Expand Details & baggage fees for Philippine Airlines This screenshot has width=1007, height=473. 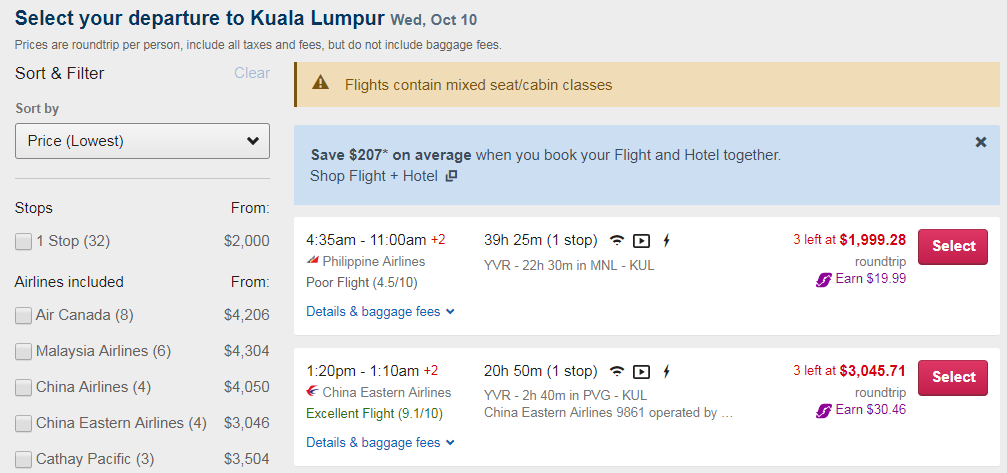(380, 312)
